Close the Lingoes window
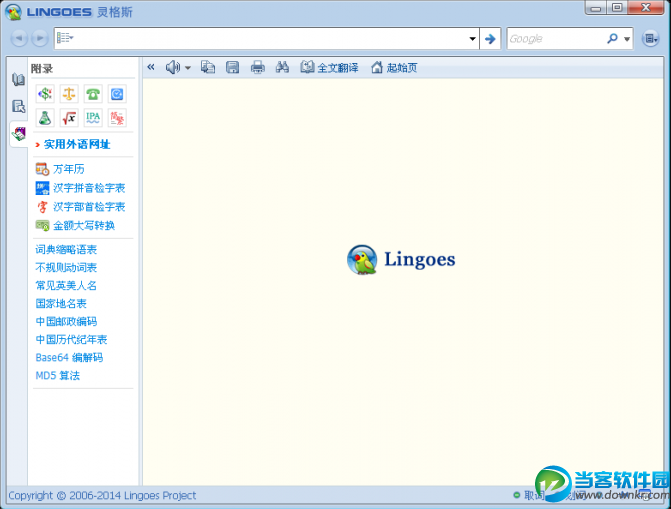Viewport: 671px width, 509px height. click(645, 8)
